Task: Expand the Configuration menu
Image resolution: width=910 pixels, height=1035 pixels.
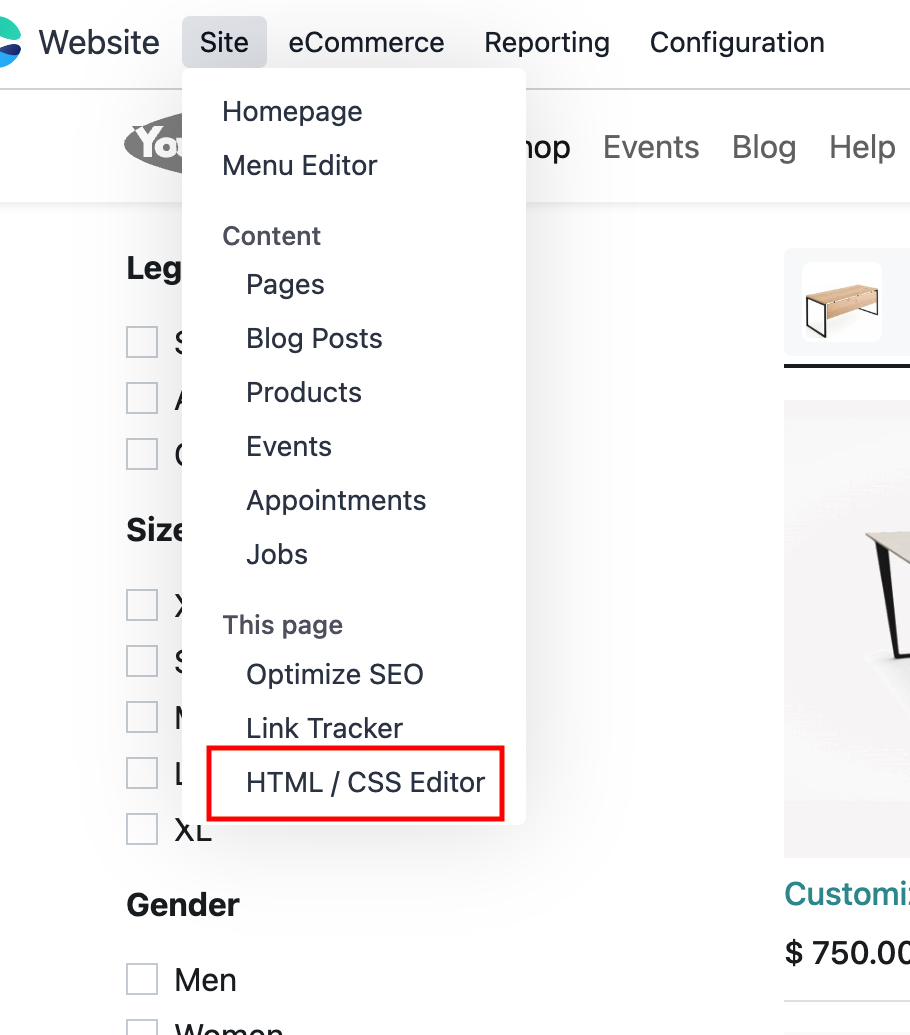Action: pos(737,43)
